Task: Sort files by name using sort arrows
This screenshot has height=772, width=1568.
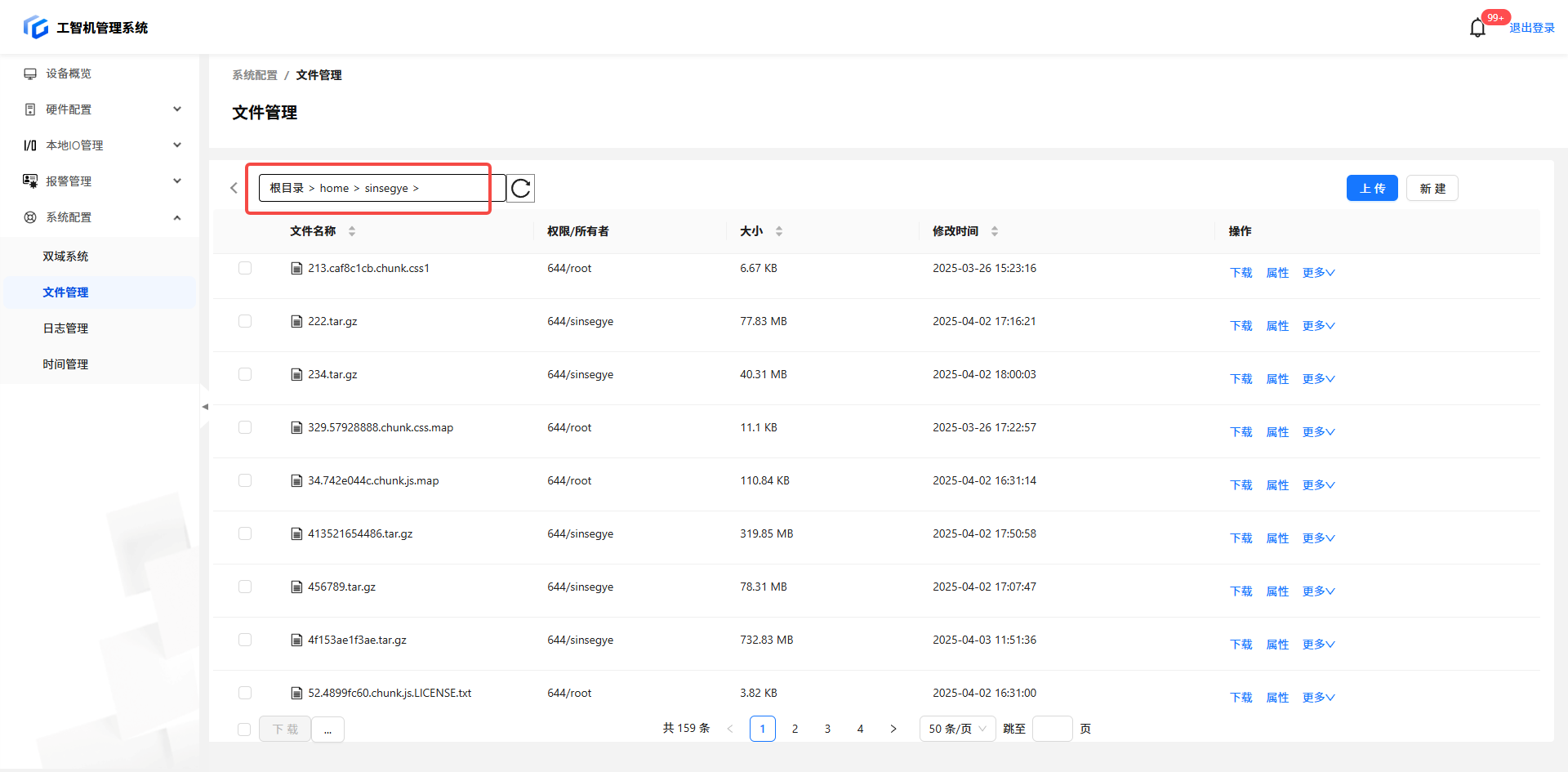Action: click(x=352, y=231)
